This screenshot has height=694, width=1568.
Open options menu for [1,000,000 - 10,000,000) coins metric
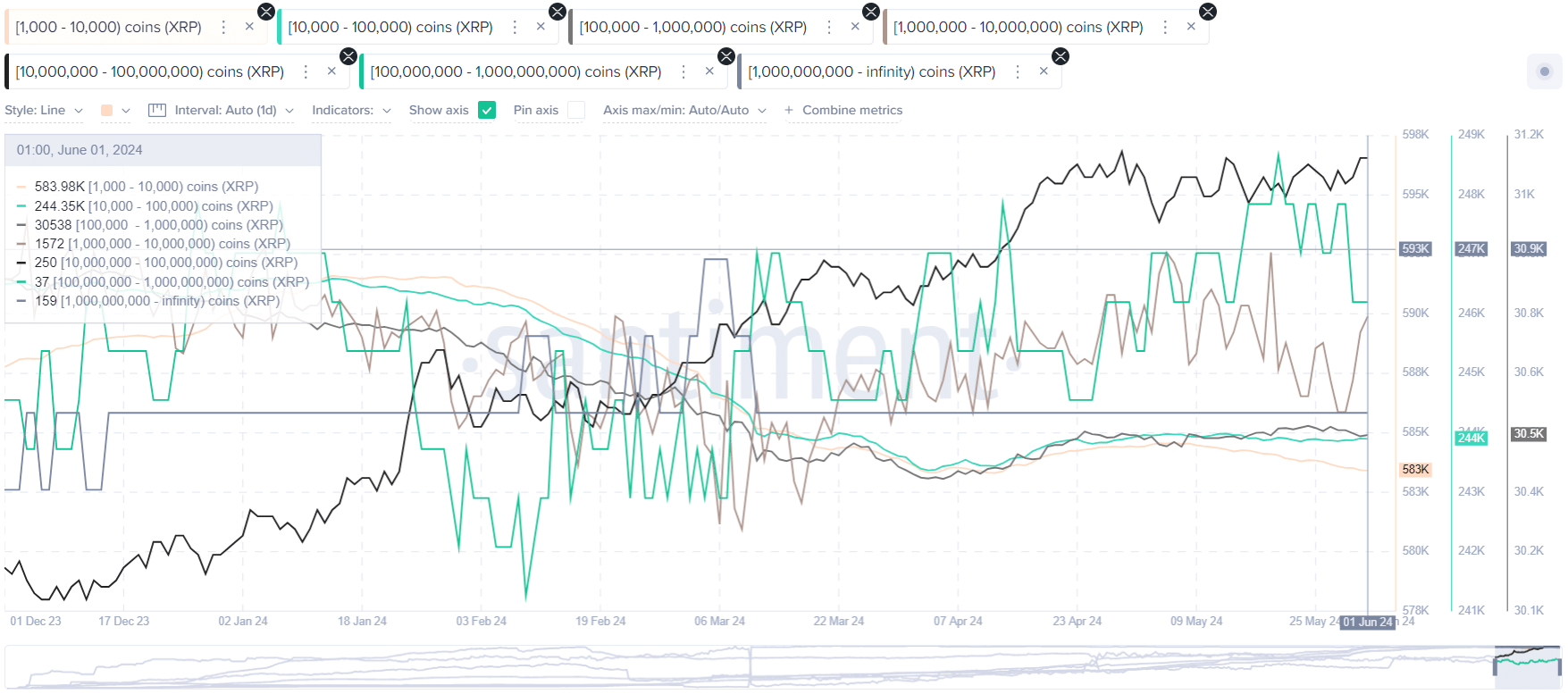(1165, 28)
